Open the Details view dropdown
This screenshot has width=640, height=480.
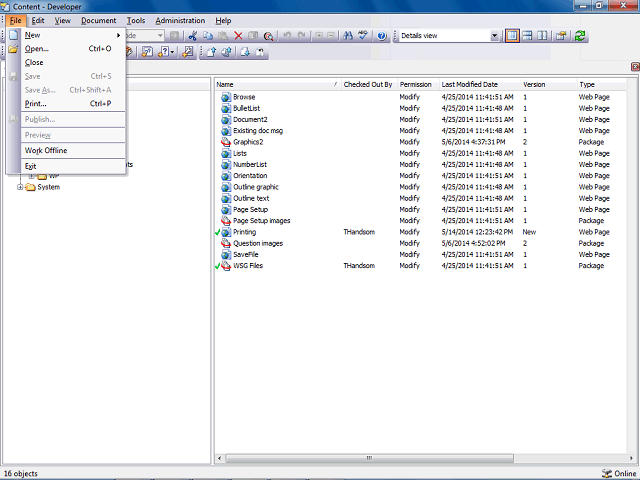[x=494, y=36]
